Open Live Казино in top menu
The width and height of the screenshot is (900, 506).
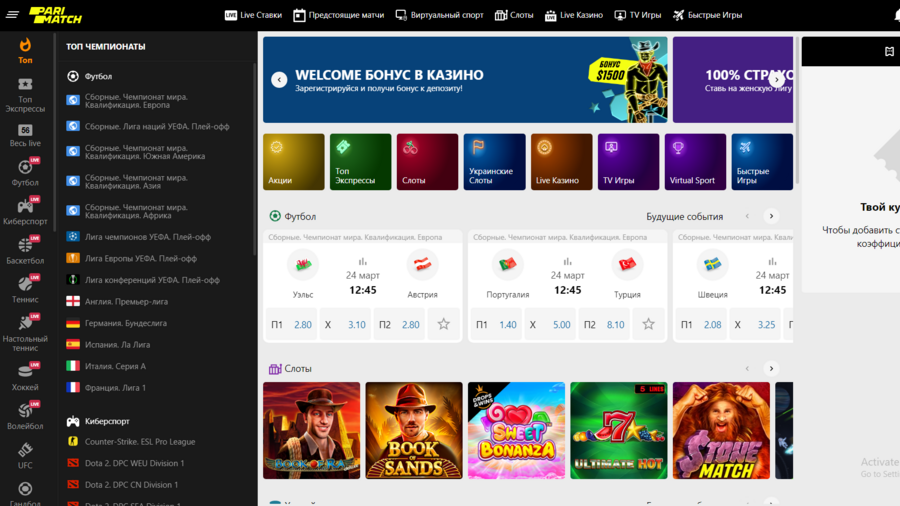coord(573,15)
